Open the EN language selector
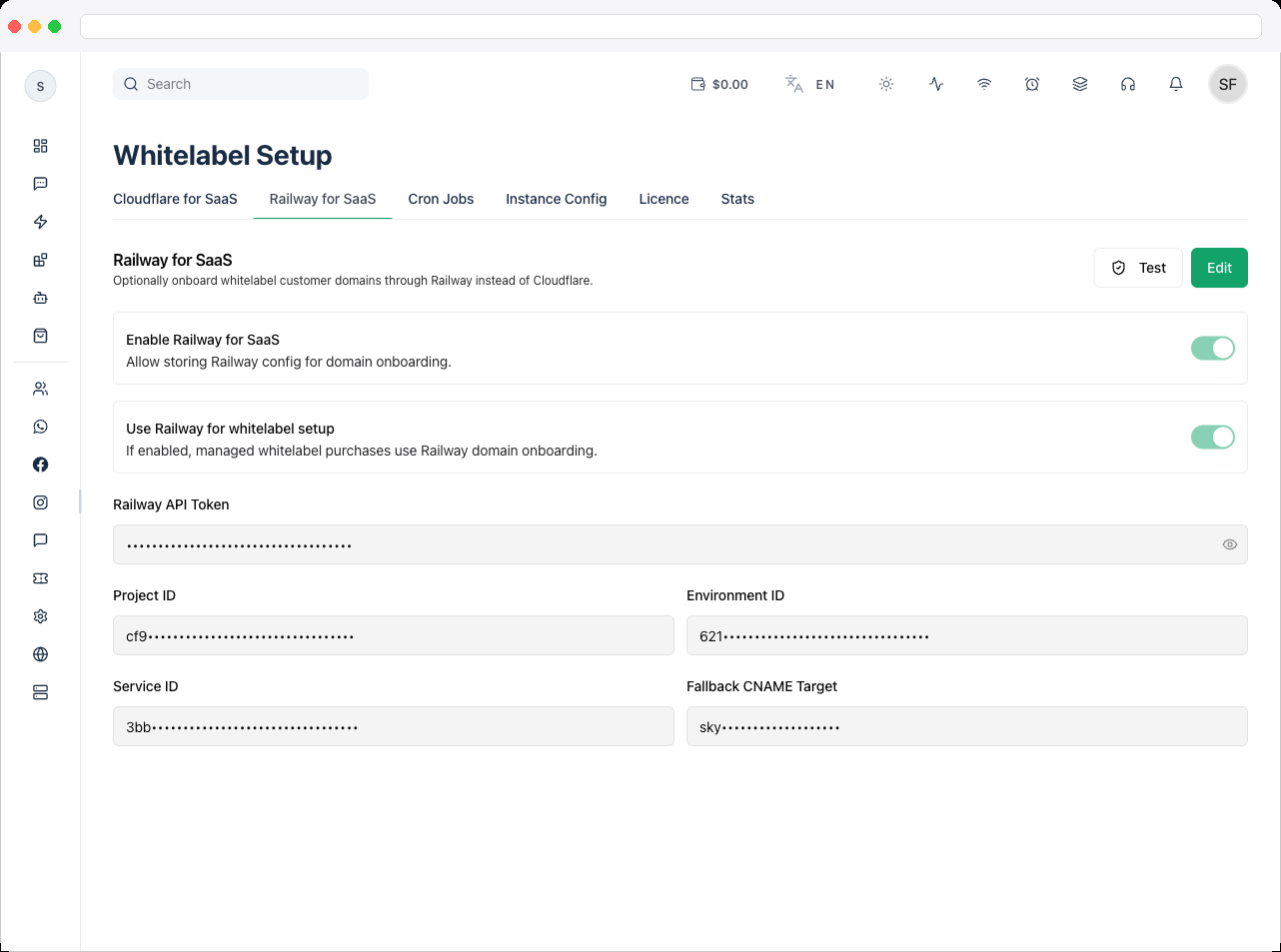 click(x=810, y=84)
